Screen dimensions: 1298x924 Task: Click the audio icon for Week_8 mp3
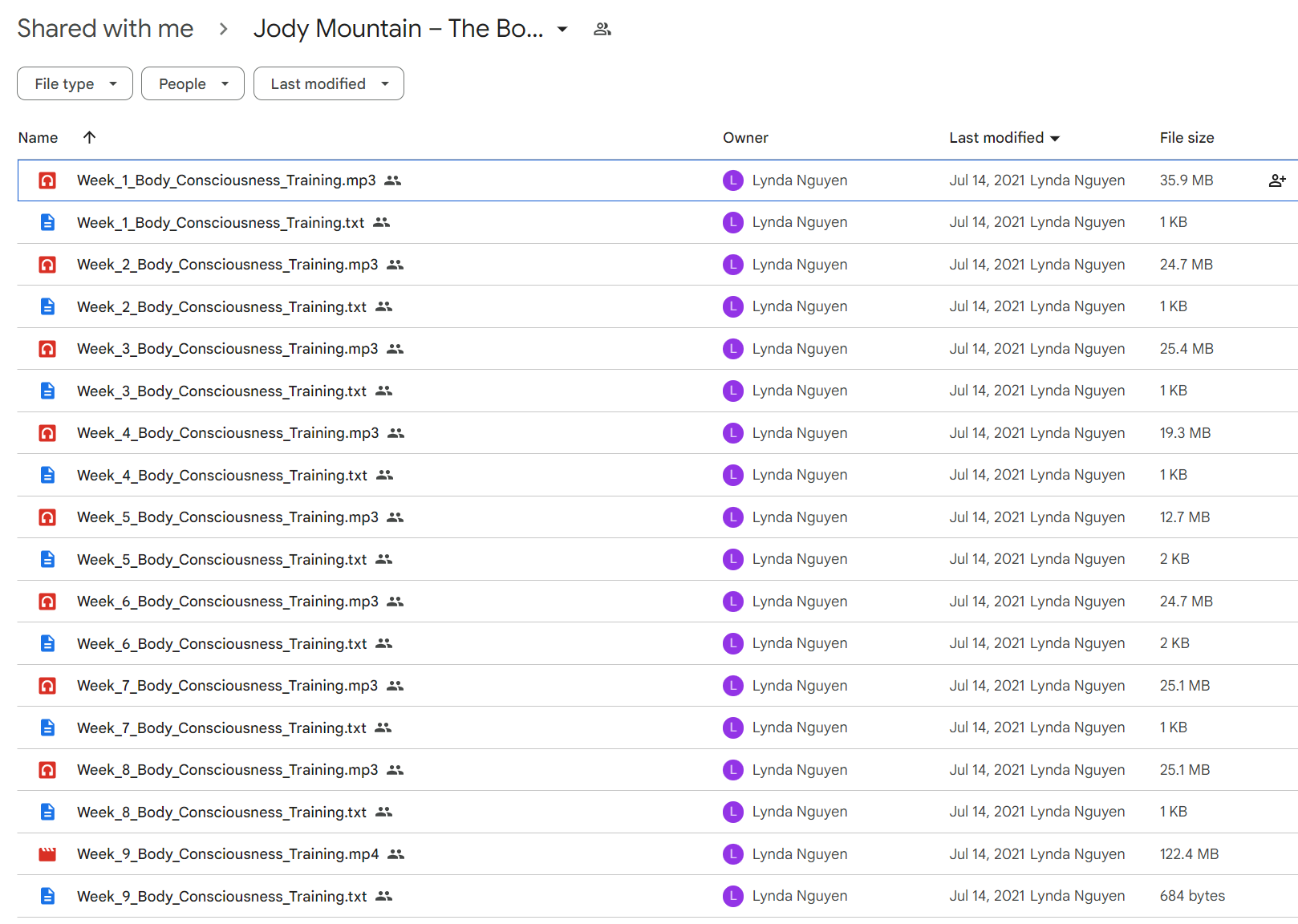click(47, 770)
